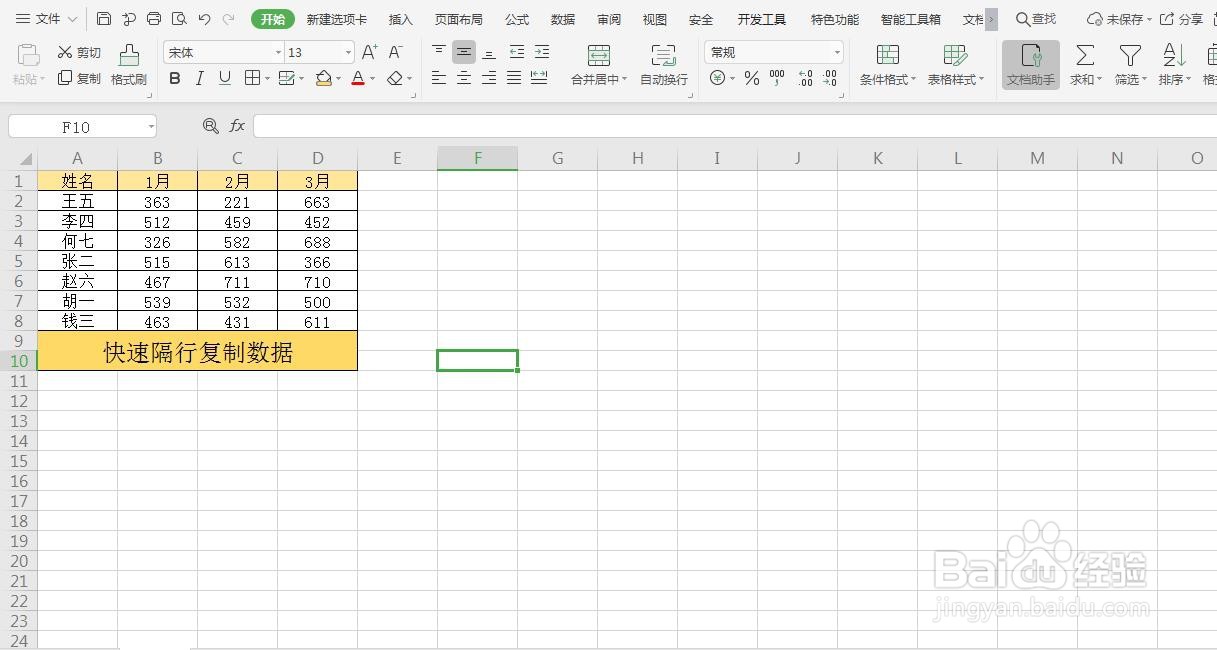Image resolution: width=1217 pixels, height=650 pixels.
Task: Decrease indent icon
Action: click(517, 52)
